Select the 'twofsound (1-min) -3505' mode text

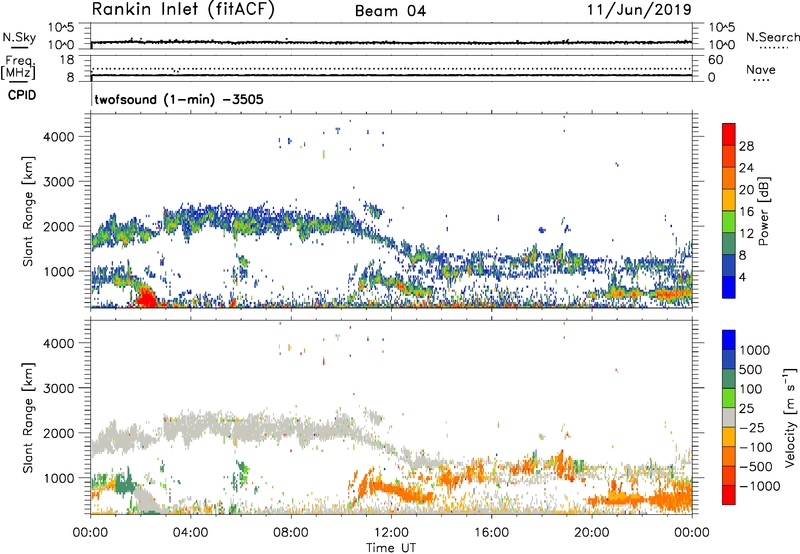coord(179,99)
